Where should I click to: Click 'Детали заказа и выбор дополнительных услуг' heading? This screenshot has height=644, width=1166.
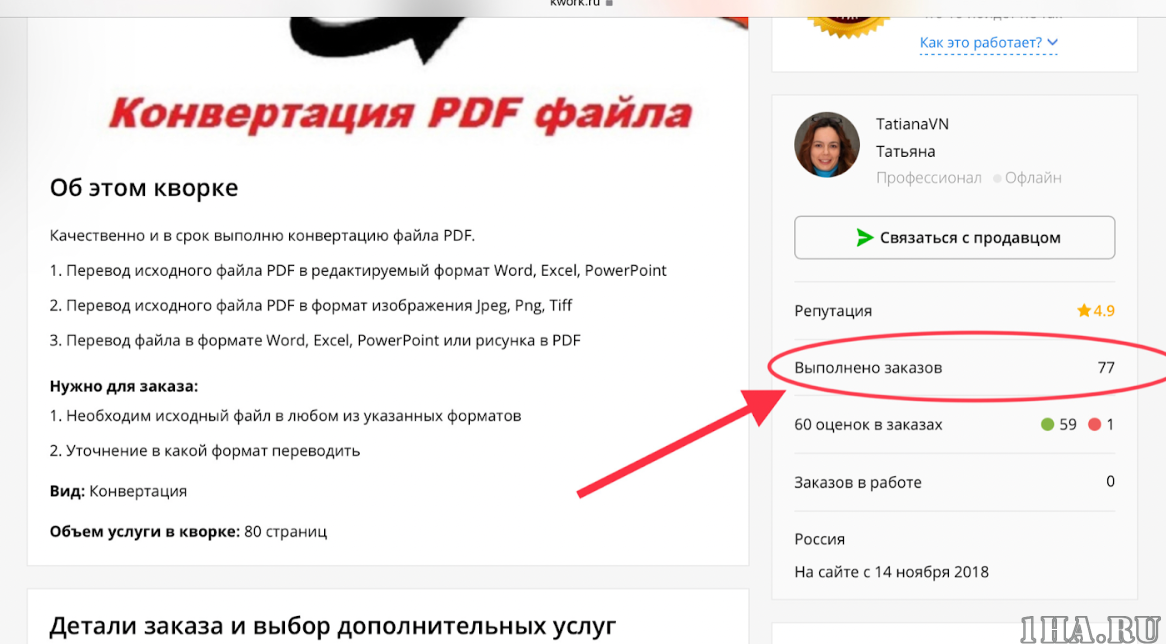tap(332, 626)
